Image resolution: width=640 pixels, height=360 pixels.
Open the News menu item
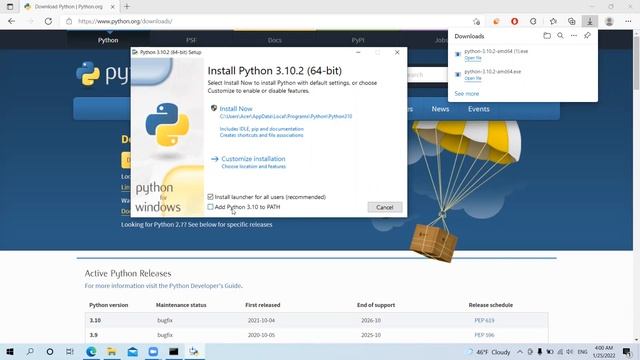coord(440,109)
